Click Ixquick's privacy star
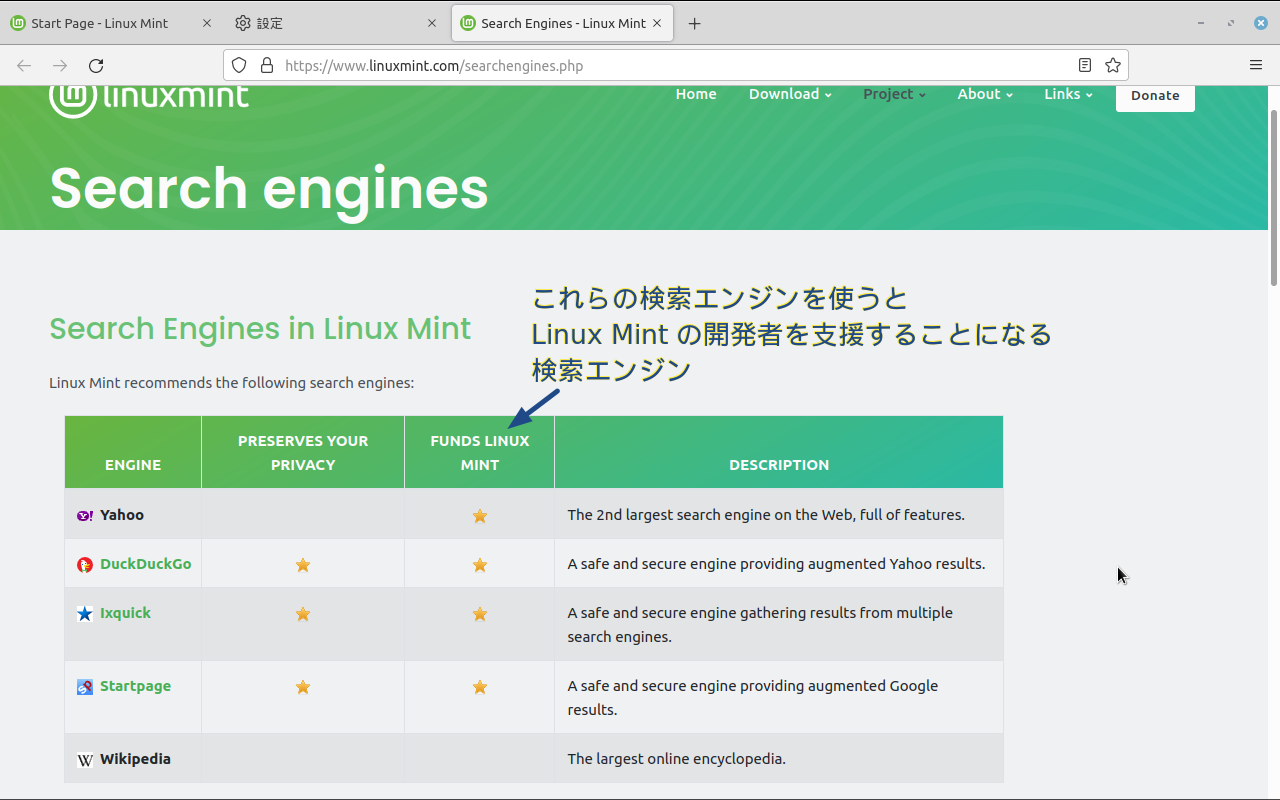The width and height of the screenshot is (1280, 800). point(303,614)
